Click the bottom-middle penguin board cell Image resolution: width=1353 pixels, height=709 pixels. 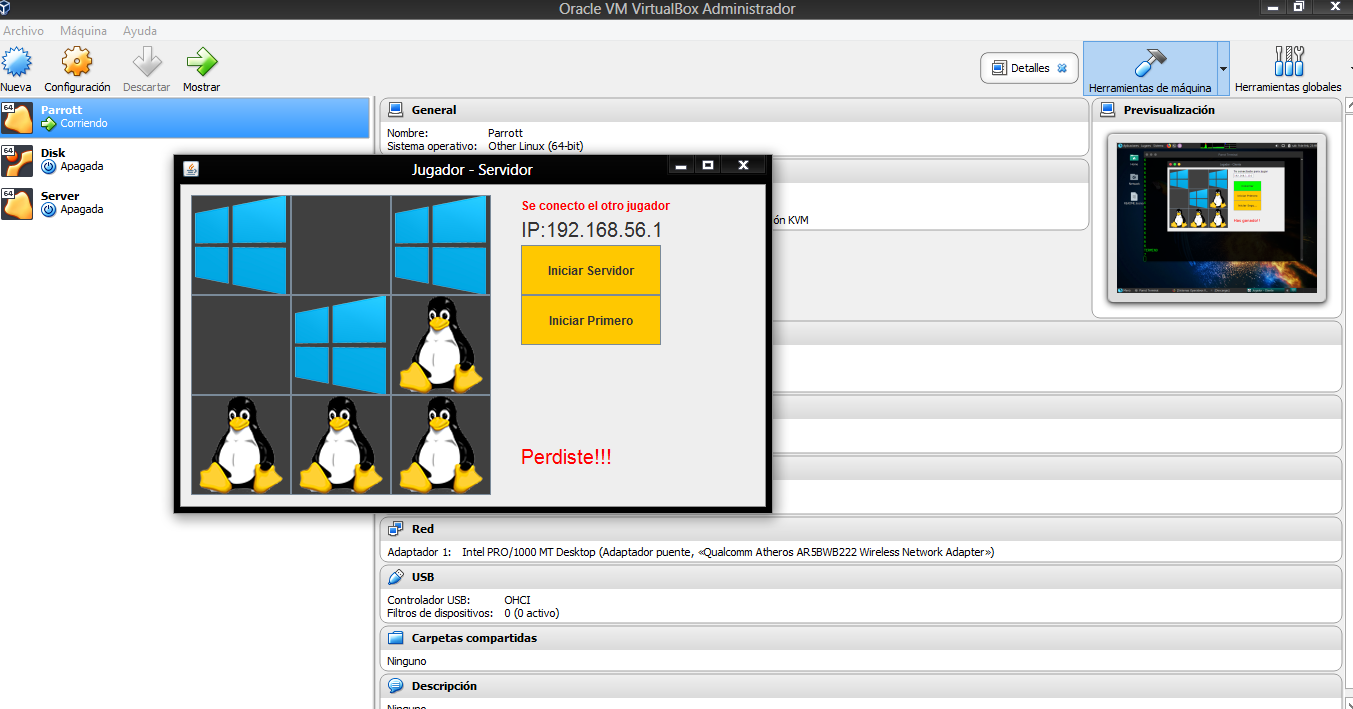(341, 445)
